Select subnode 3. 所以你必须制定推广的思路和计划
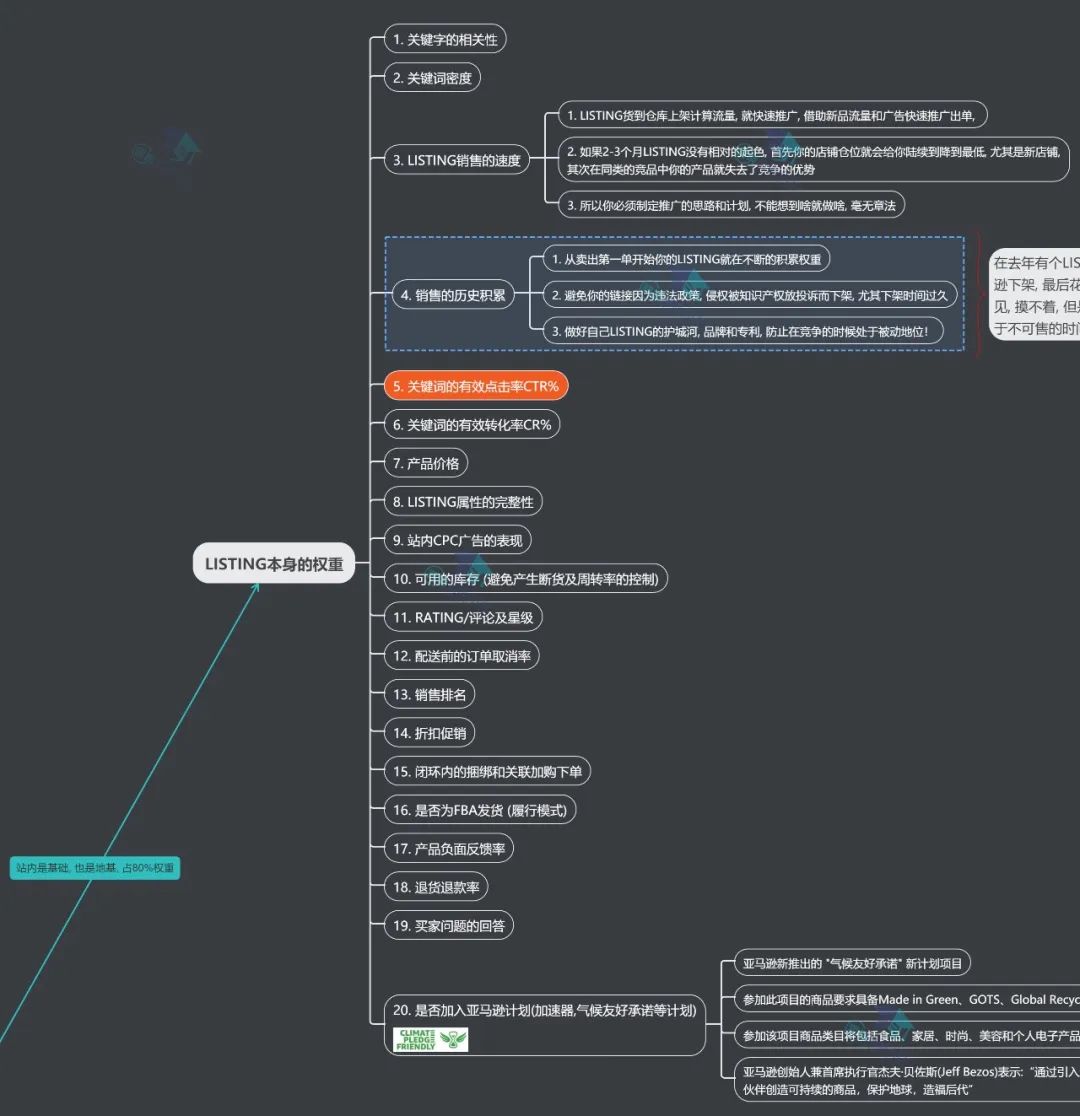The height and width of the screenshot is (1116, 1080). click(731, 205)
